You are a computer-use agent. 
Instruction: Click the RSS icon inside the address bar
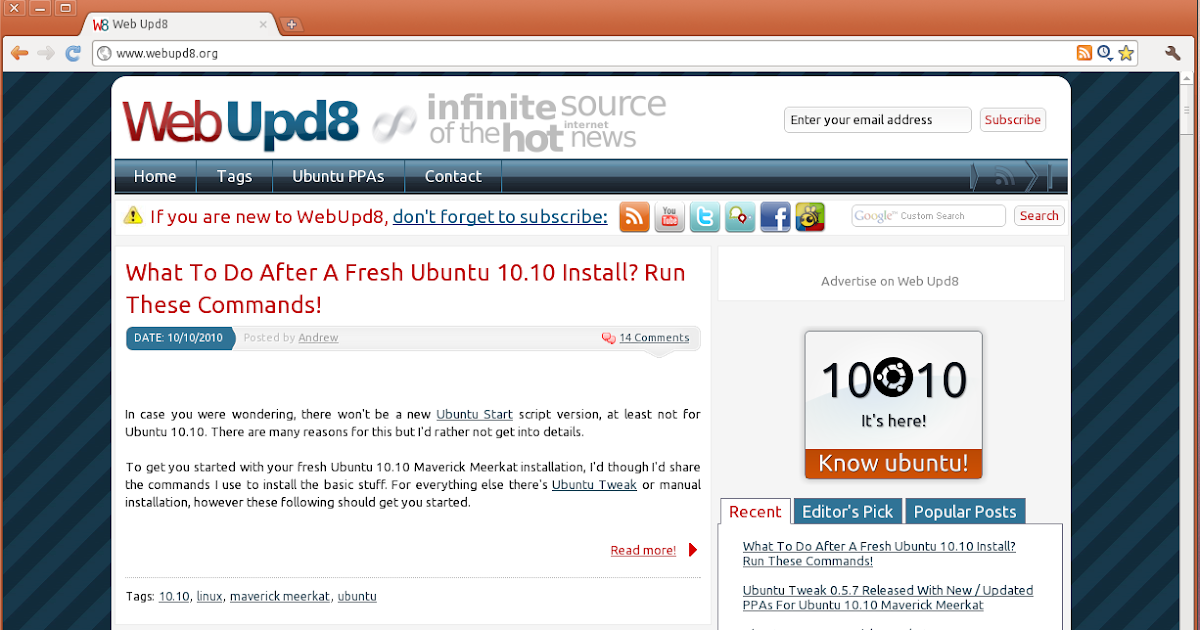tap(1084, 53)
